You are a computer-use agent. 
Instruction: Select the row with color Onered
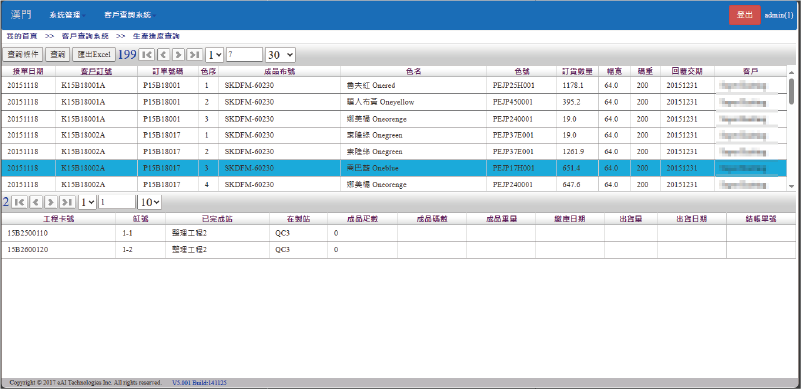(x=394, y=85)
